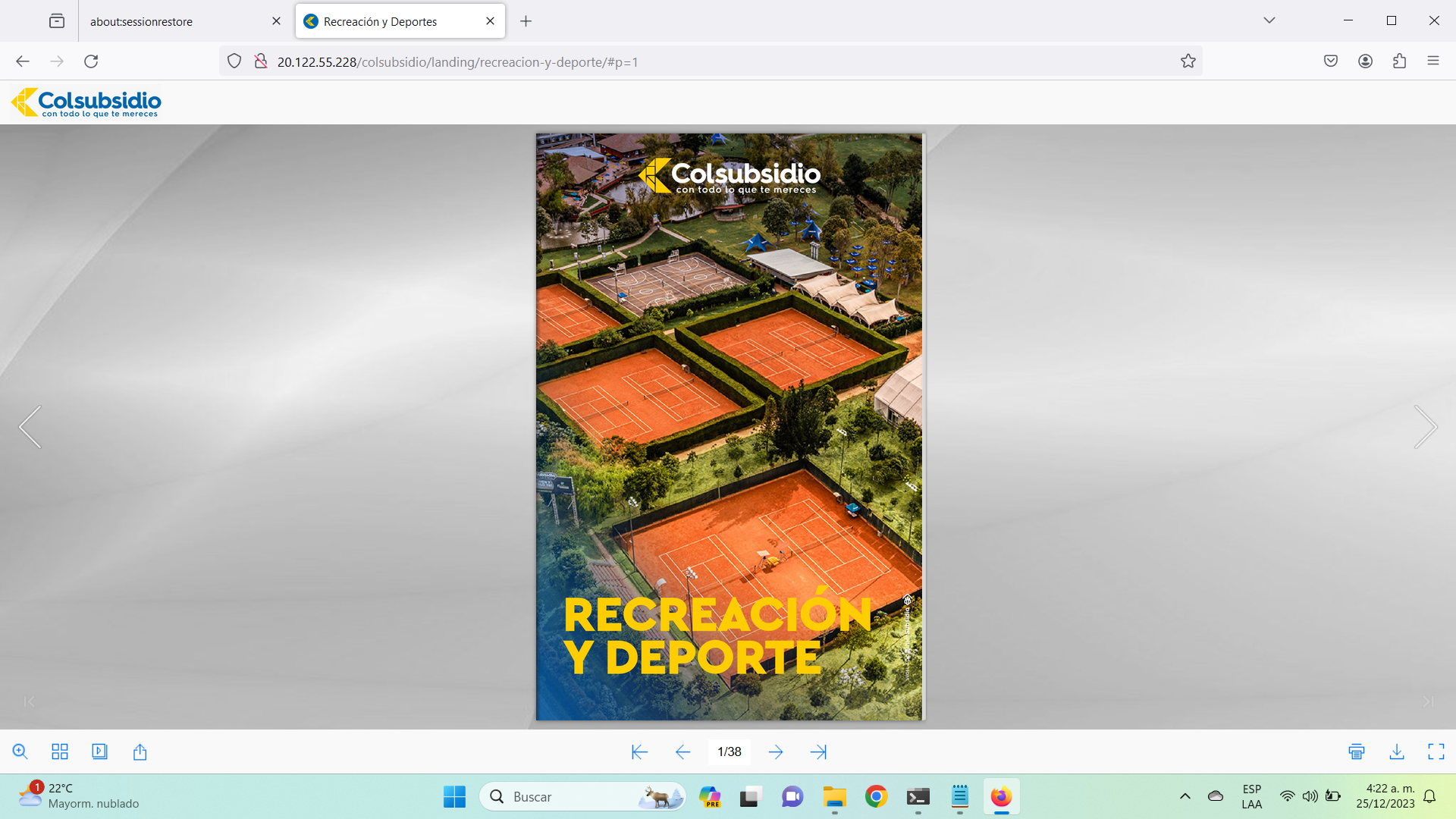Show hidden system tray icons
1456x819 pixels.
click(x=1185, y=796)
